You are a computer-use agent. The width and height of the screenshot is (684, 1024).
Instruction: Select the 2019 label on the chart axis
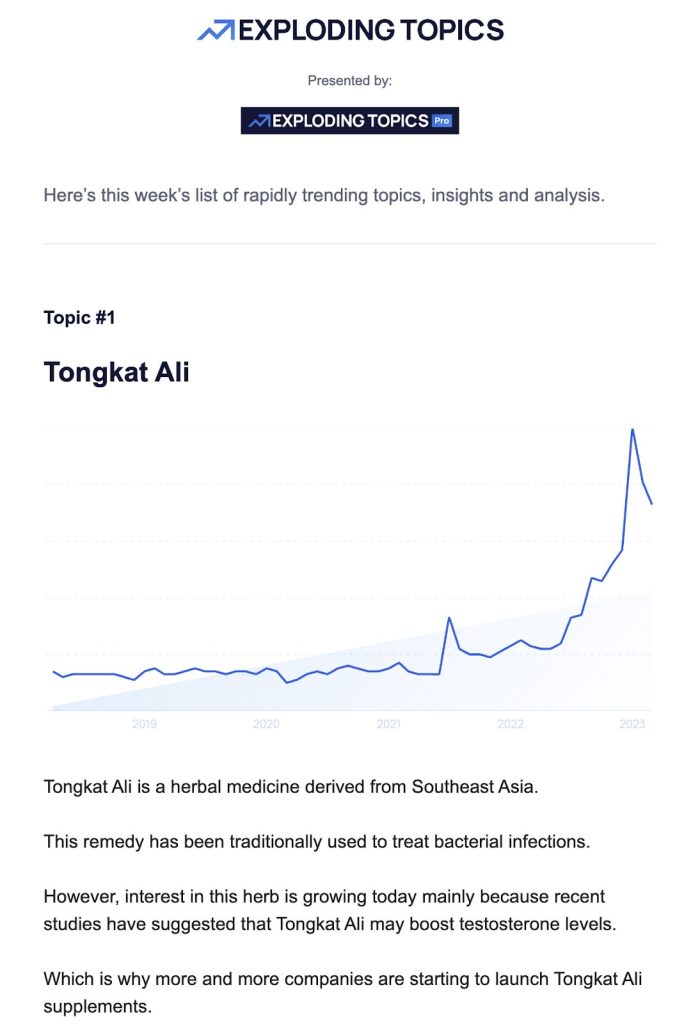click(144, 723)
